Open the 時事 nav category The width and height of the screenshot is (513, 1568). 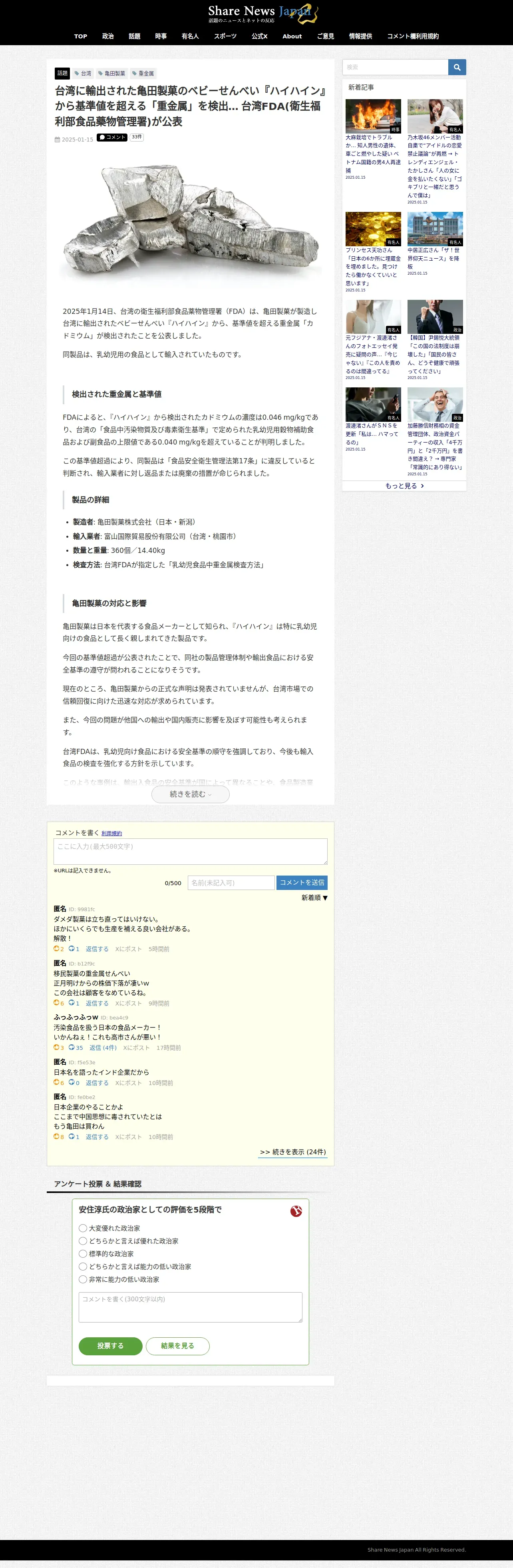point(161,36)
